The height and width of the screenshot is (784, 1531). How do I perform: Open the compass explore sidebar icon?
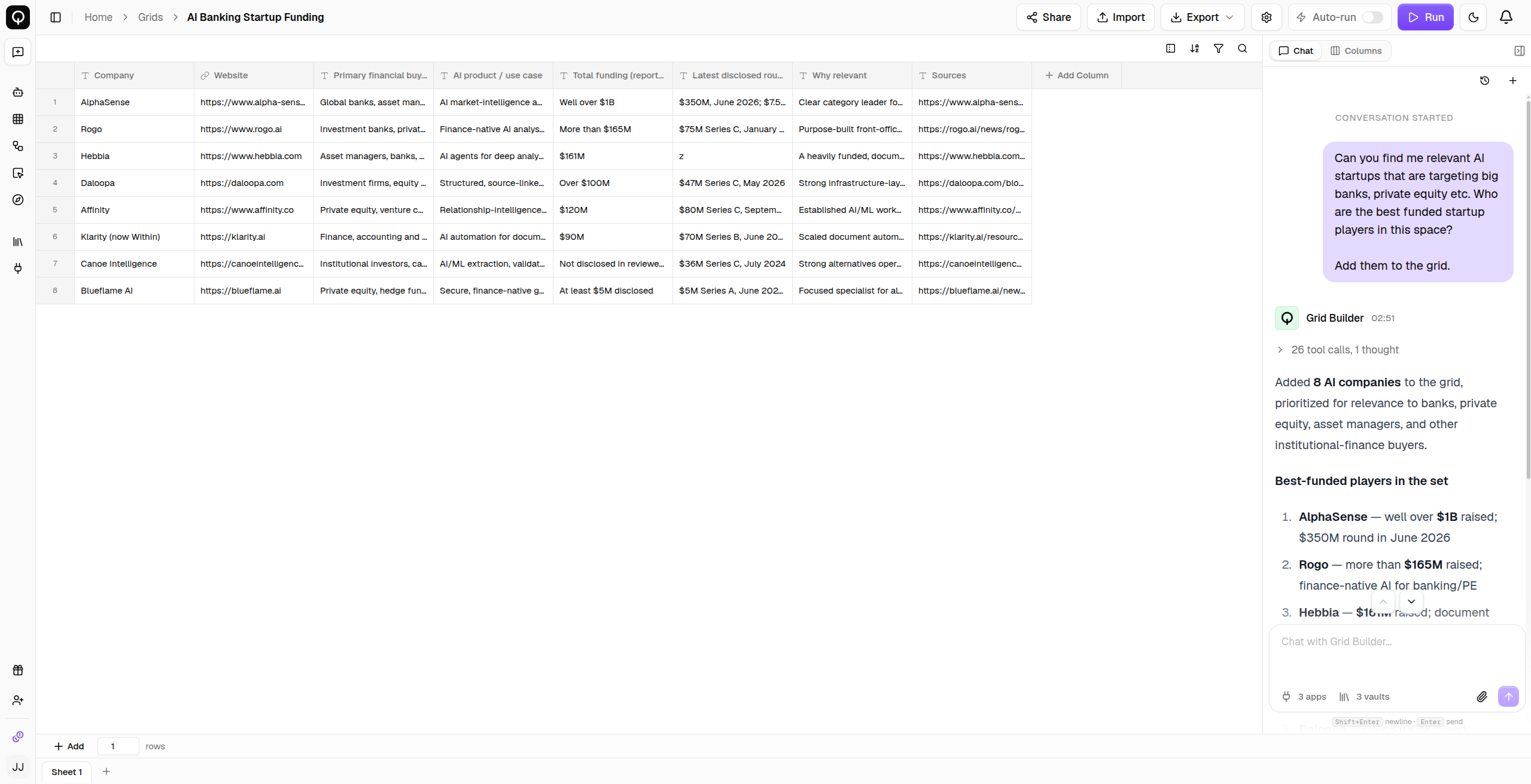tap(18, 200)
